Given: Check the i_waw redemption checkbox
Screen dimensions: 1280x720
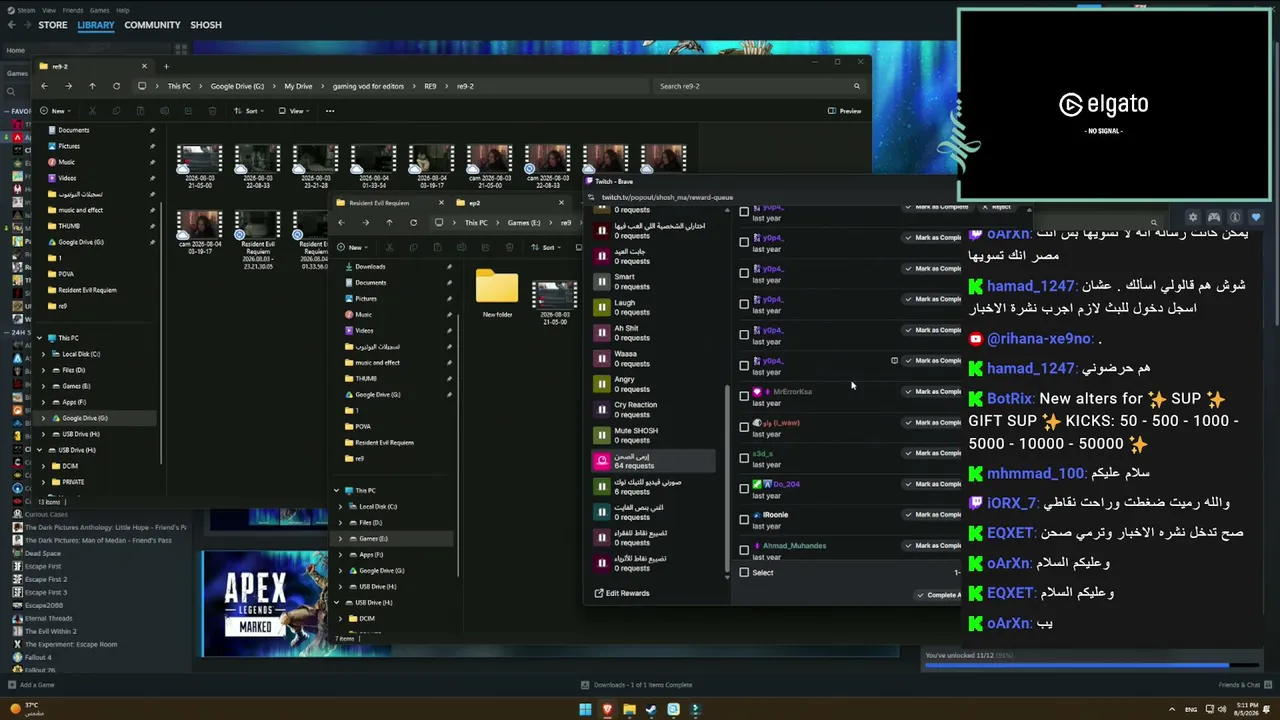Looking at the screenshot, I should pos(744,427).
